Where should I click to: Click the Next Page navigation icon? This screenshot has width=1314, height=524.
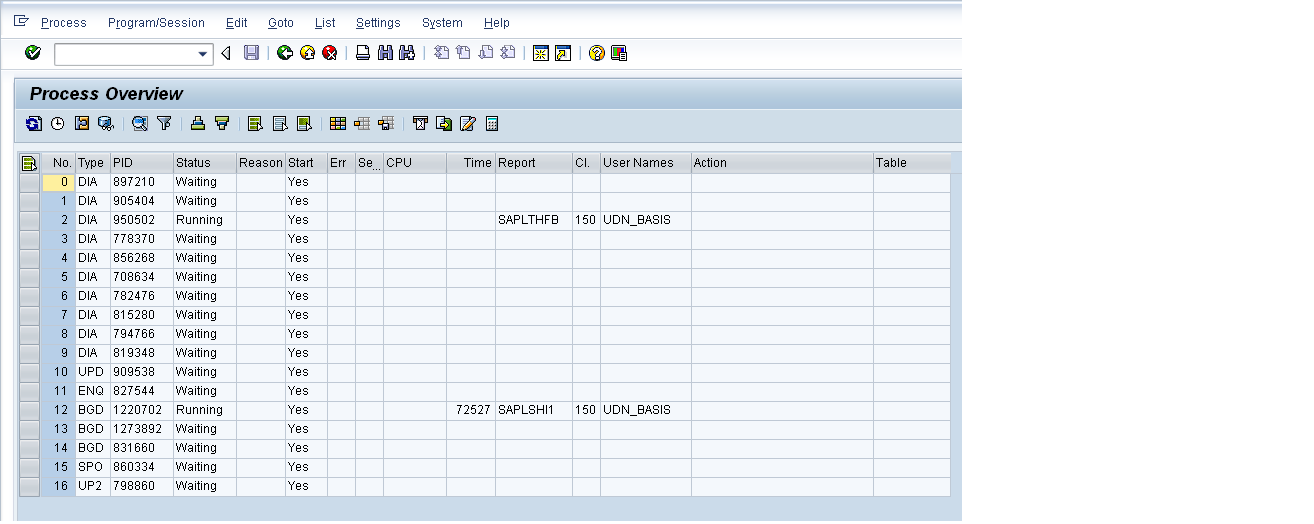pyautogui.click(x=485, y=53)
